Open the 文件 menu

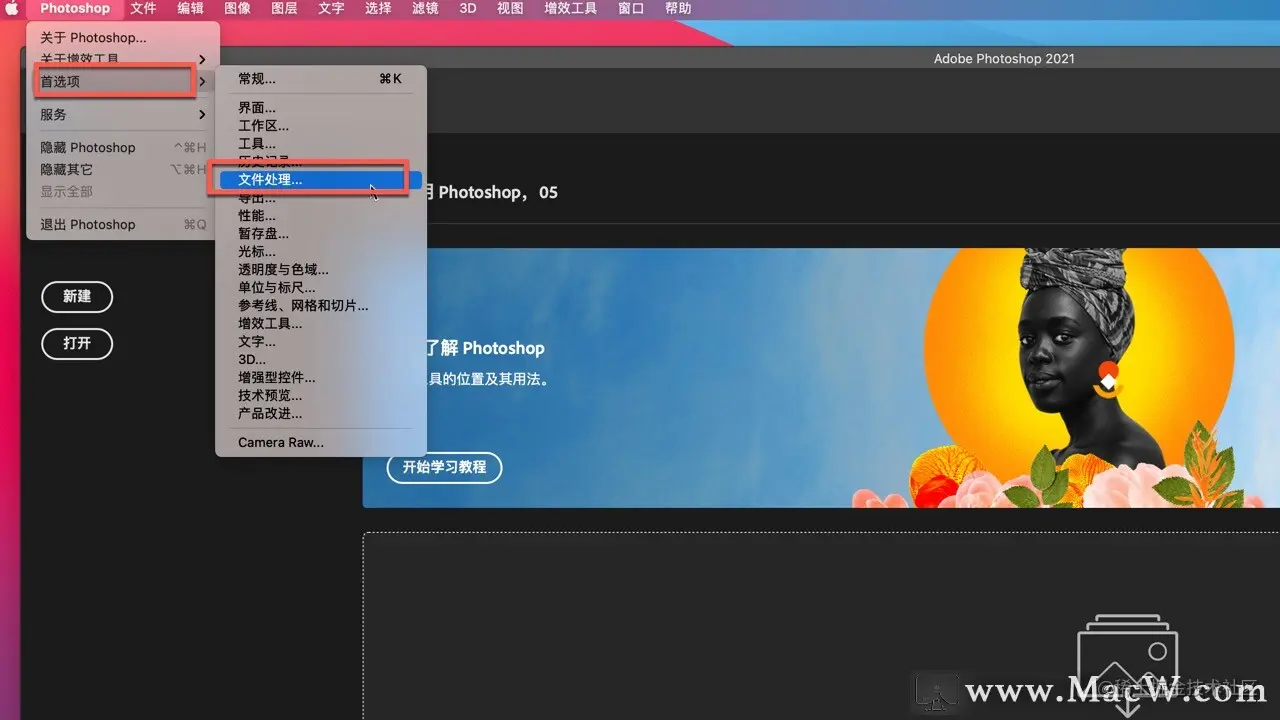pyautogui.click(x=143, y=8)
